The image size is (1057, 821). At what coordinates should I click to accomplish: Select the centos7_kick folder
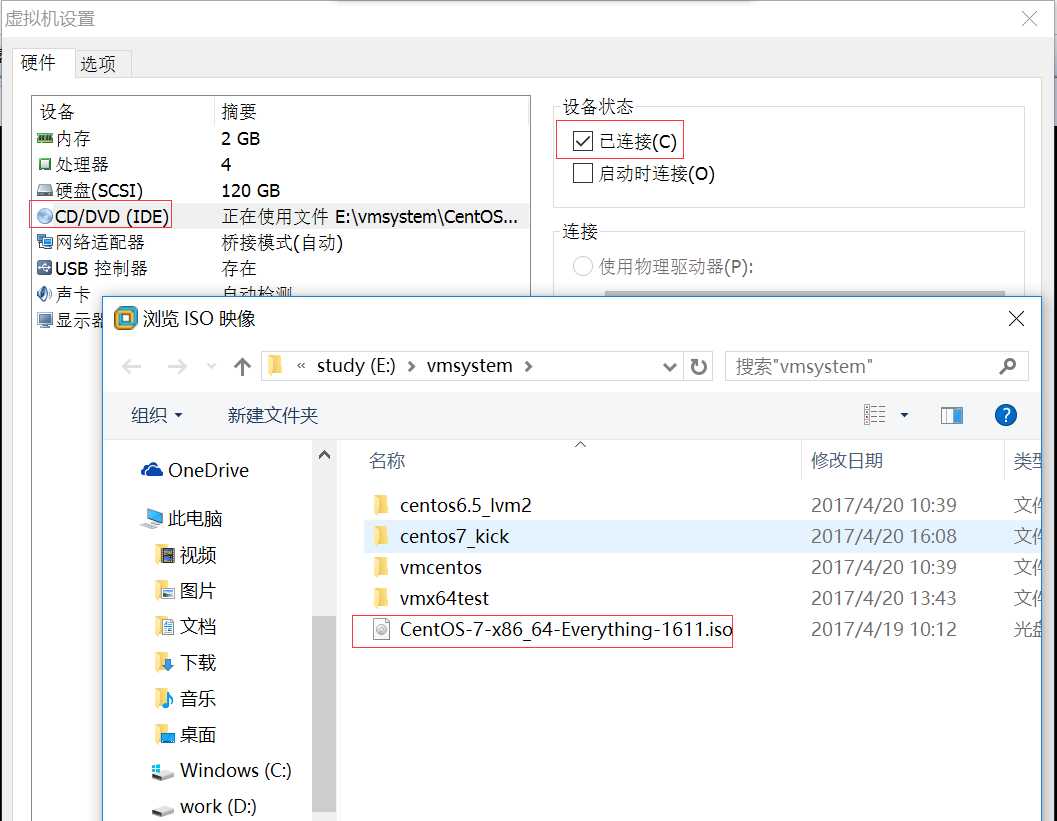click(x=454, y=536)
